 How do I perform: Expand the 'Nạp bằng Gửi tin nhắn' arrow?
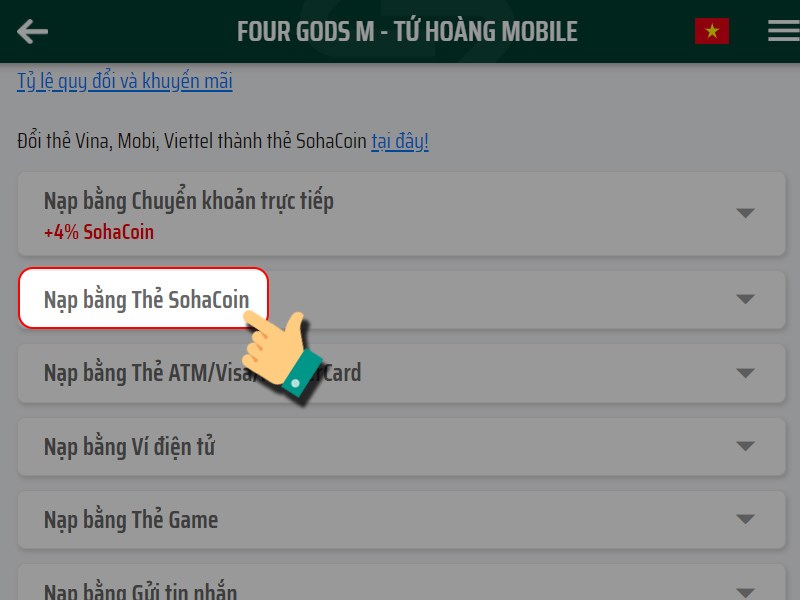click(745, 592)
